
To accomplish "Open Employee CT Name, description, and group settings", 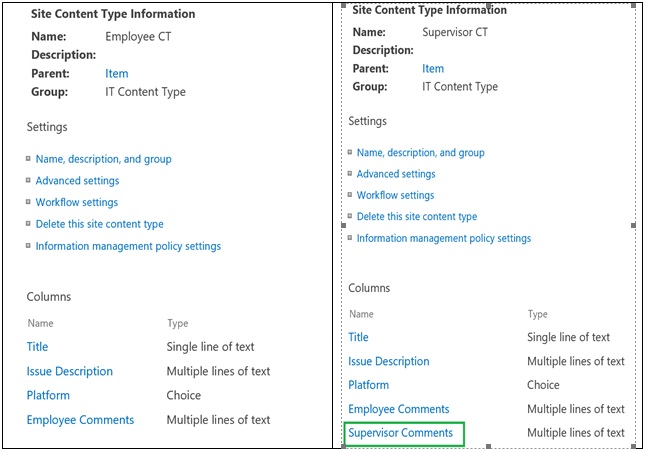I will point(103,159).
